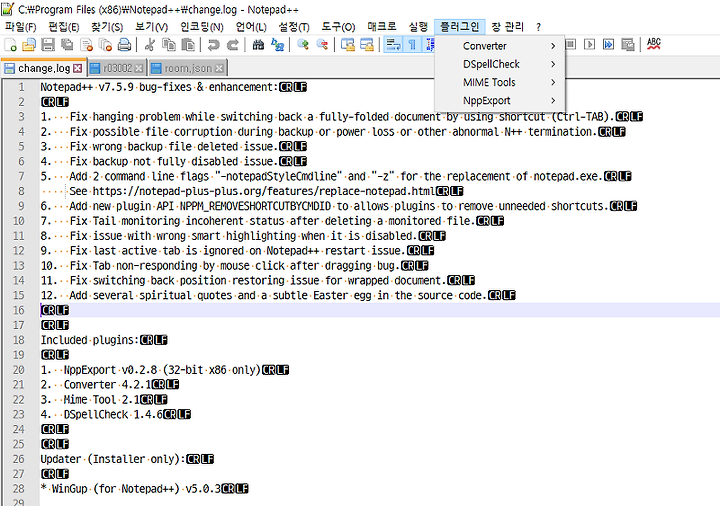Click line number 1 in the margin
The image size is (720, 506).
point(21,87)
